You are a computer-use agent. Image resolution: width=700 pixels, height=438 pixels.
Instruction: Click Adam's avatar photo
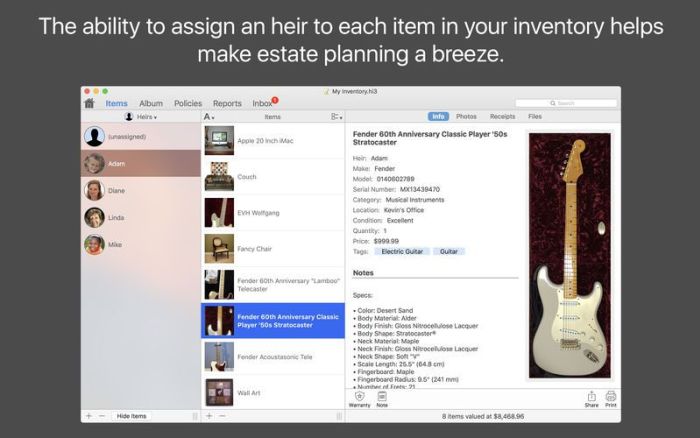[x=94, y=163]
